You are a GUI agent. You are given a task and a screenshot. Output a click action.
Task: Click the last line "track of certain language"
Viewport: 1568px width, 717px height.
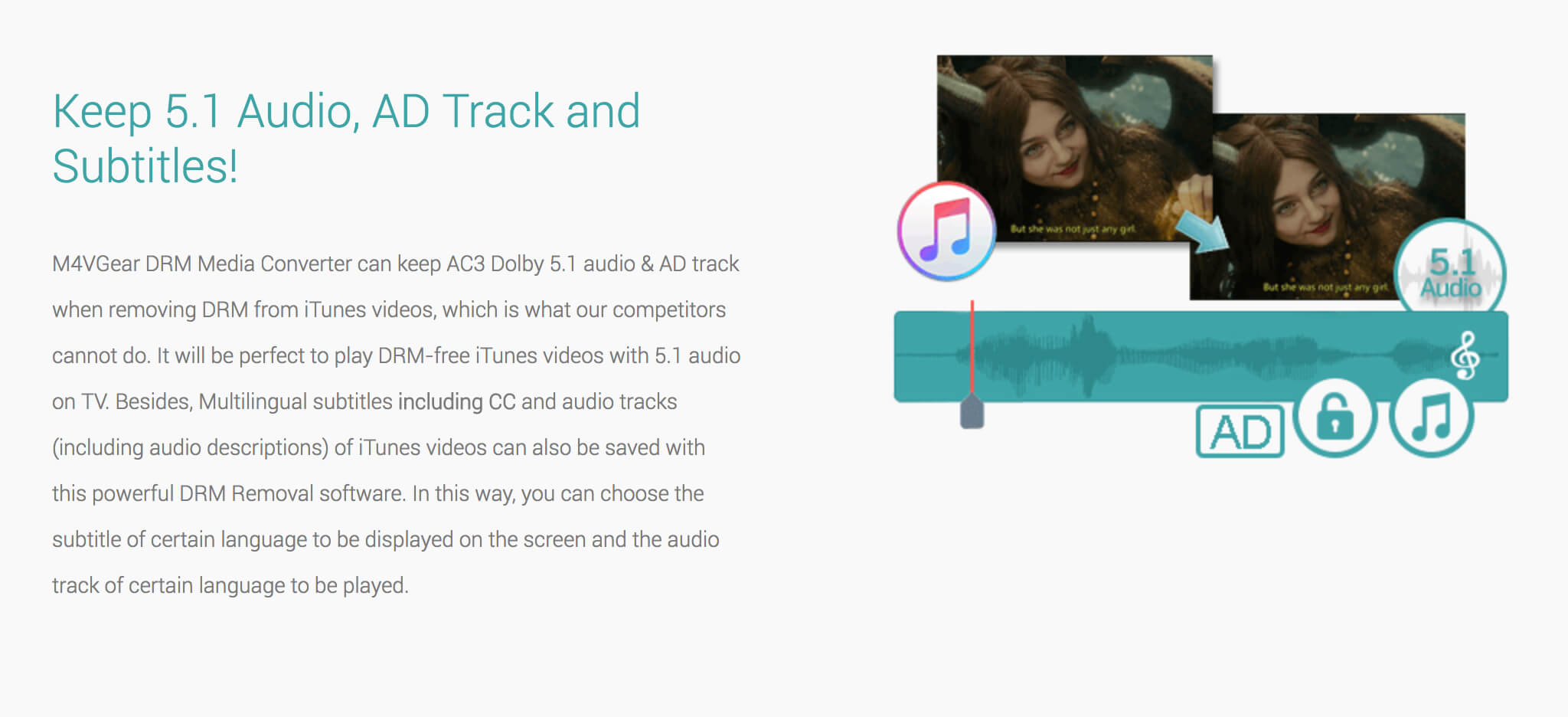coord(230,585)
